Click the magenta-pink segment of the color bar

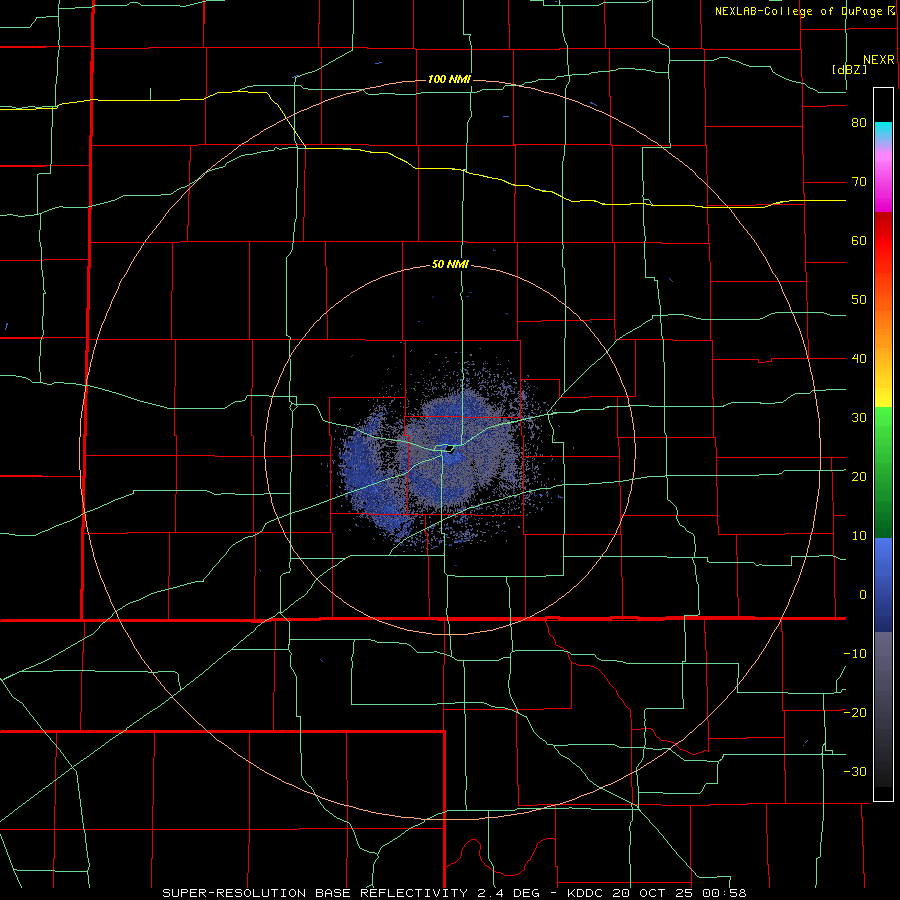[883, 178]
